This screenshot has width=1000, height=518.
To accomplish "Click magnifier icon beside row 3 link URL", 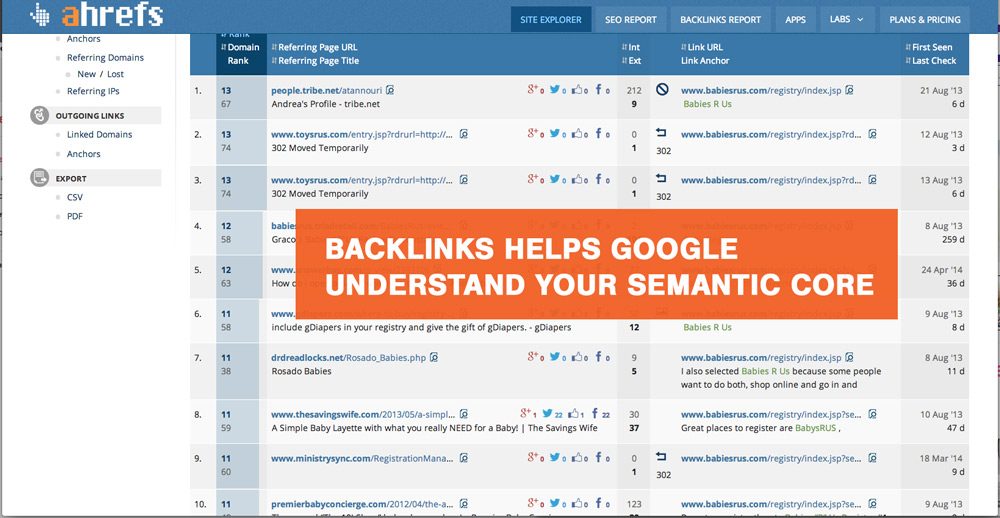I will point(872,181).
